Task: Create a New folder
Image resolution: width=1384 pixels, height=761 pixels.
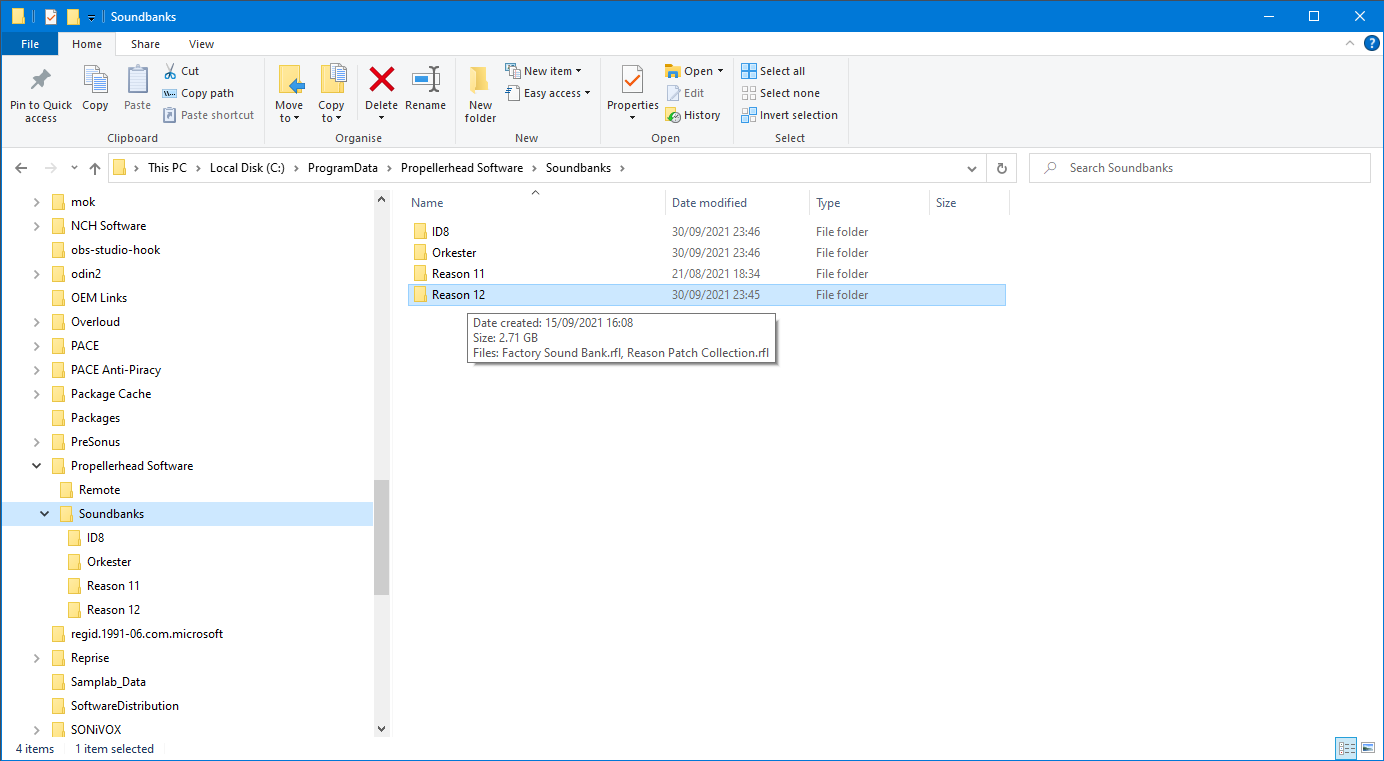Action: (x=480, y=93)
